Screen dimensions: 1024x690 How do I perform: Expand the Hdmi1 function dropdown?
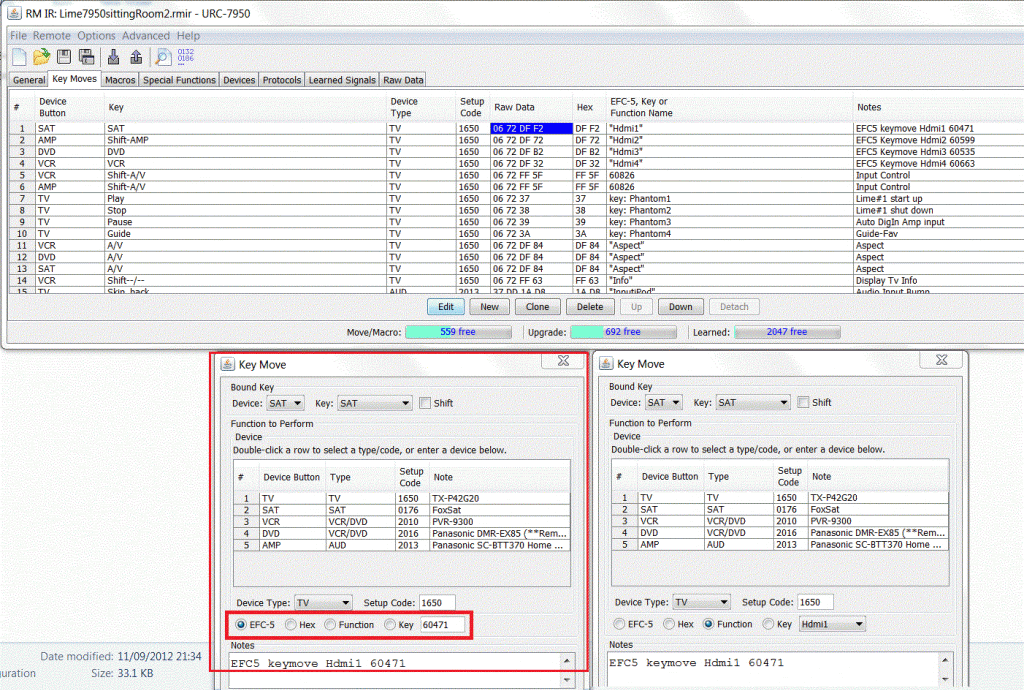click(x=831, y=624)
